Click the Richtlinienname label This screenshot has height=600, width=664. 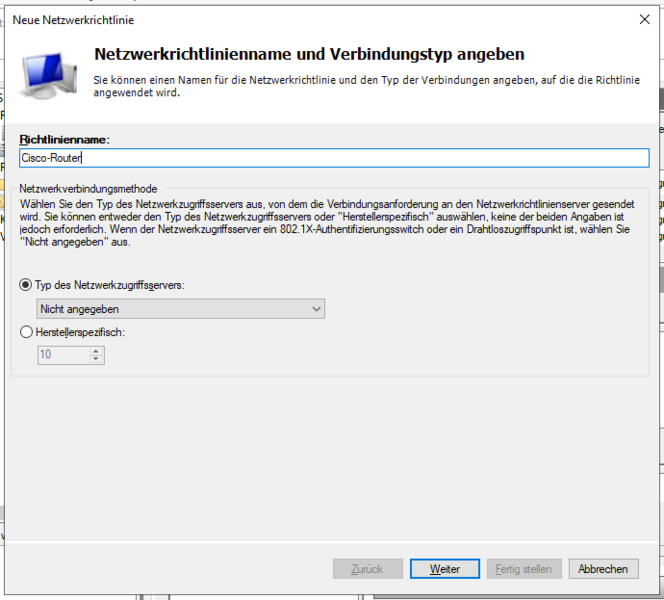[x=64, y=139]
